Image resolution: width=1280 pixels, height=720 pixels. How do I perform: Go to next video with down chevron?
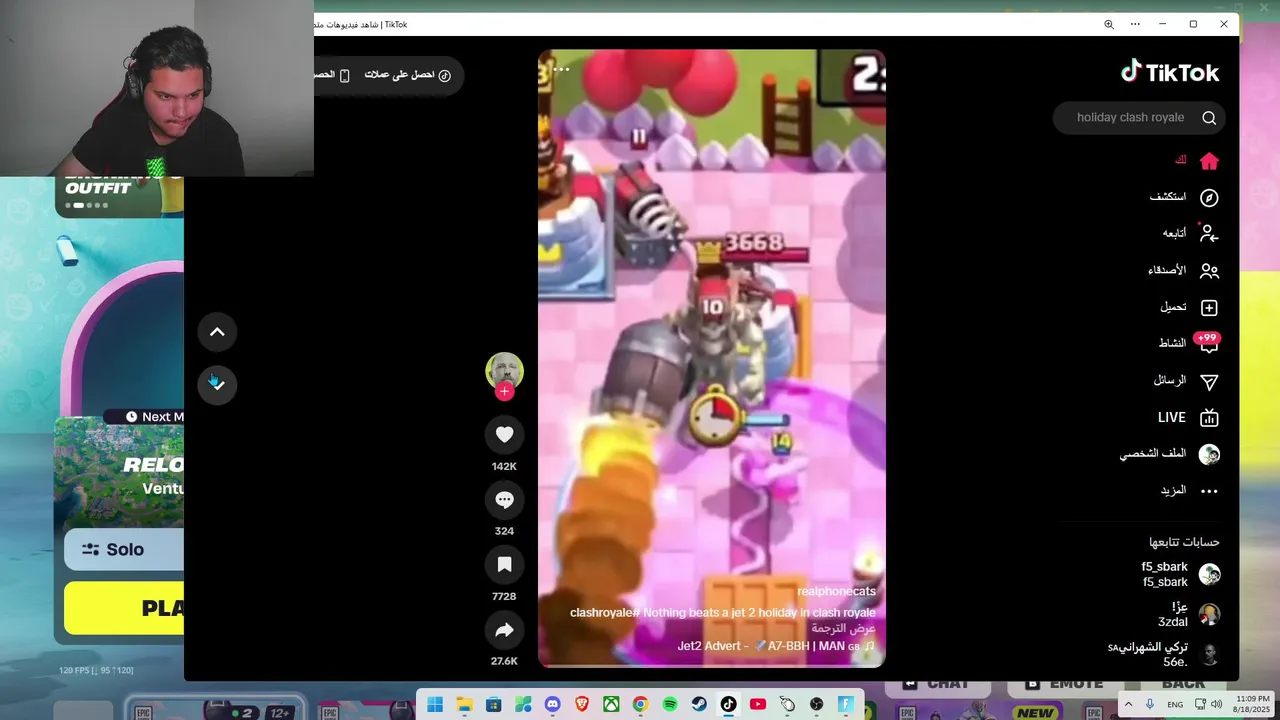(x=217, y=384)
